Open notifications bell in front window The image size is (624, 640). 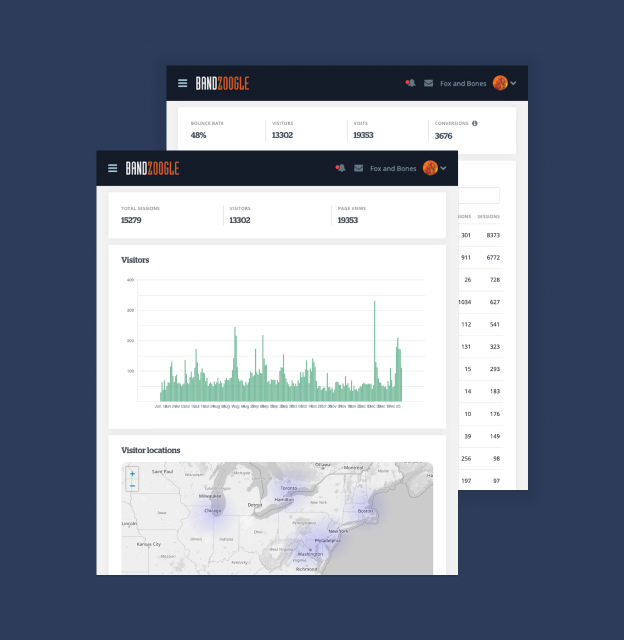coord(341,168)
